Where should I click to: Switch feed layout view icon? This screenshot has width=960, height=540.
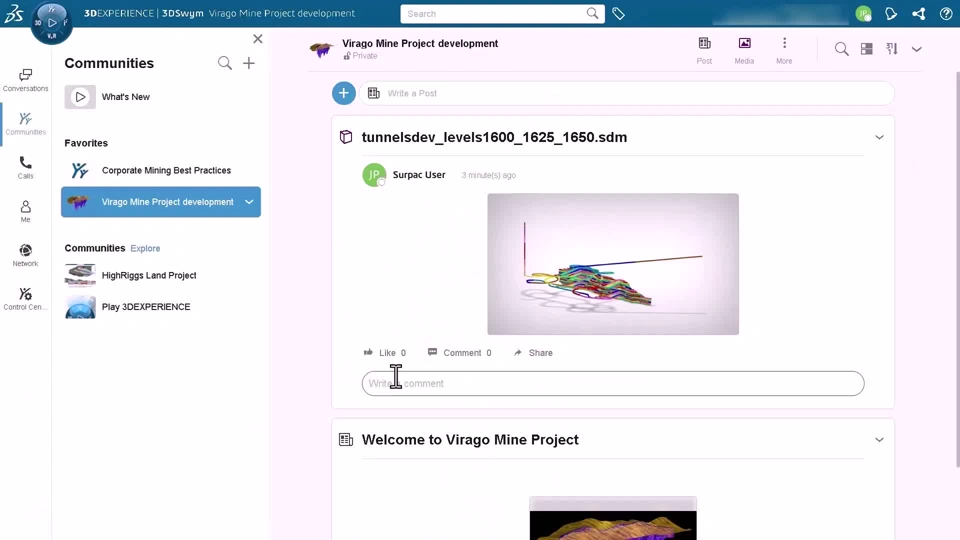coord(866,49)
